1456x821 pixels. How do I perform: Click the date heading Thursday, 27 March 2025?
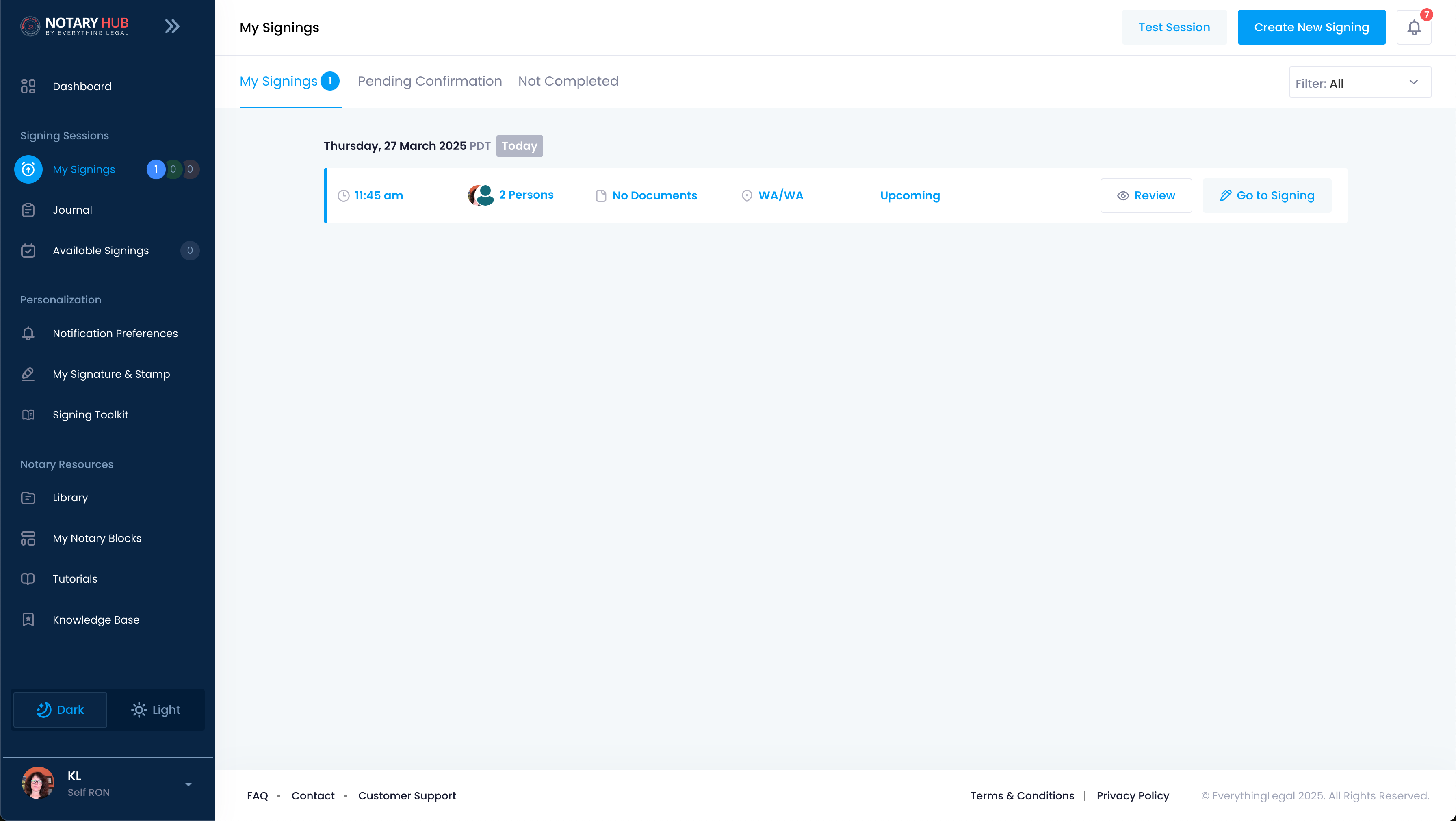point(395,146)
